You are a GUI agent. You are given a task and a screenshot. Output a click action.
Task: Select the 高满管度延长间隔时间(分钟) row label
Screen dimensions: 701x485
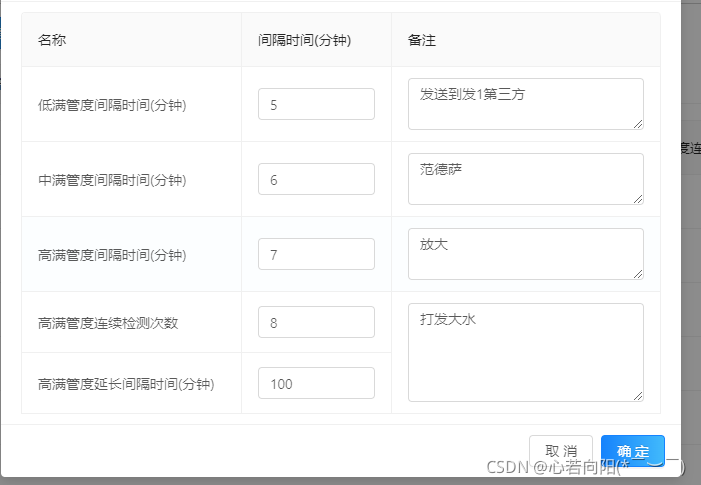tap(126, 384)
